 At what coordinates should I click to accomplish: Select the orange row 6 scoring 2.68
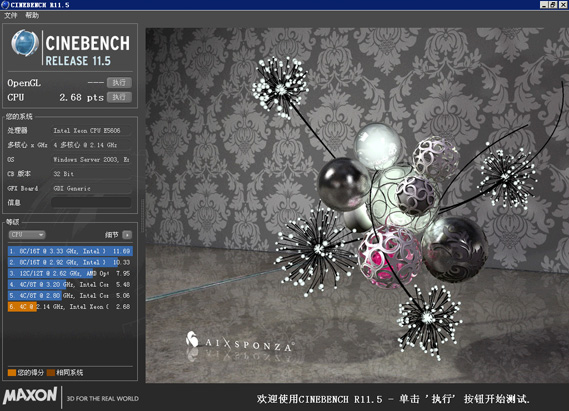coord(70,307)
